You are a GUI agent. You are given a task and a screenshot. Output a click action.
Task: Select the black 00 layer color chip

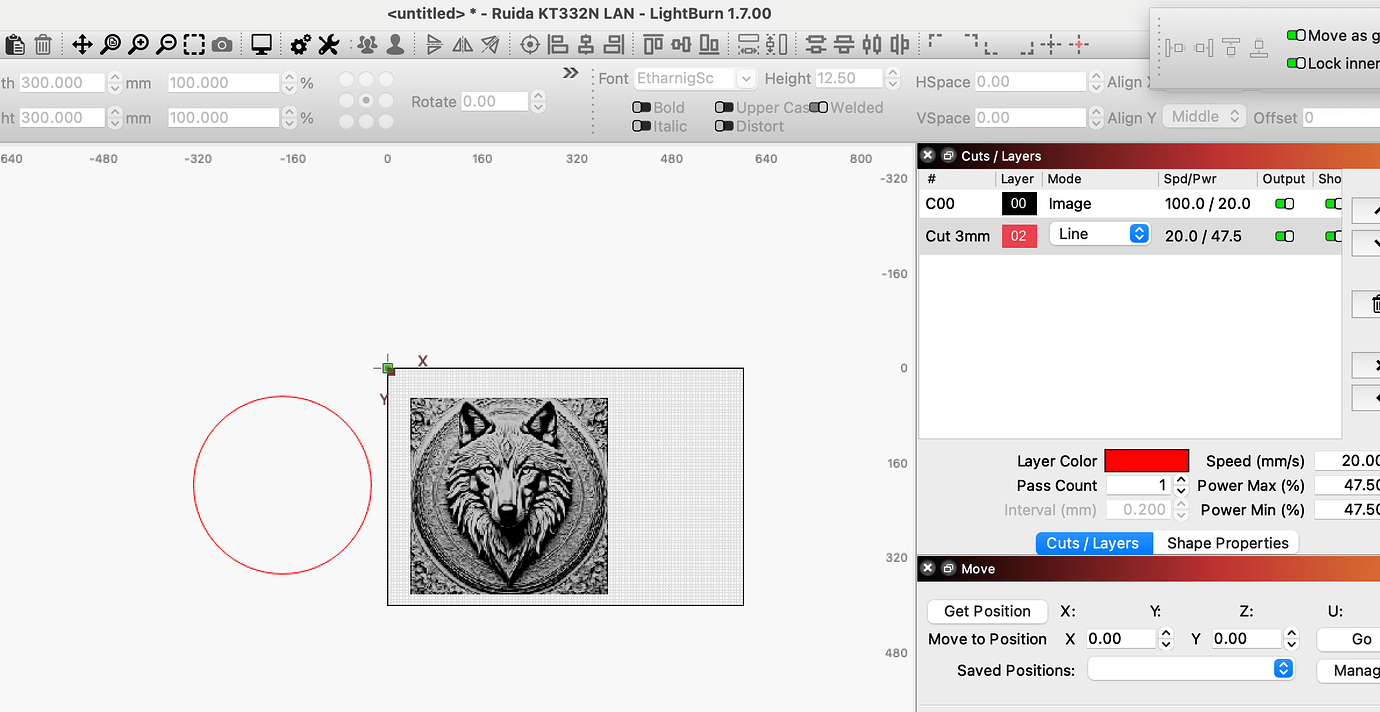[1019, 204]
